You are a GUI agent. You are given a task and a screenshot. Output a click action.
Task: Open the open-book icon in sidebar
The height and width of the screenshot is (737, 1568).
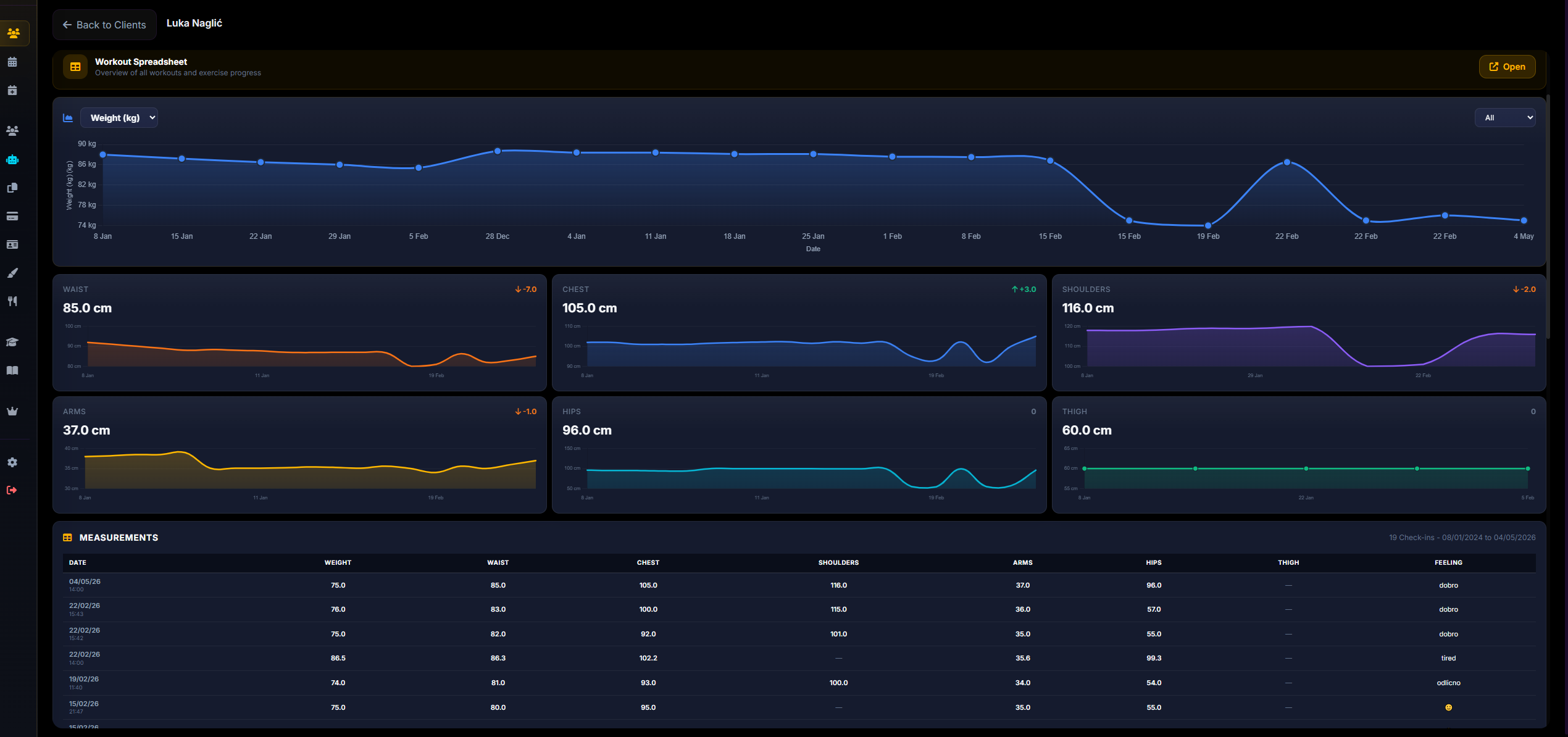click(x=12, y=370)
